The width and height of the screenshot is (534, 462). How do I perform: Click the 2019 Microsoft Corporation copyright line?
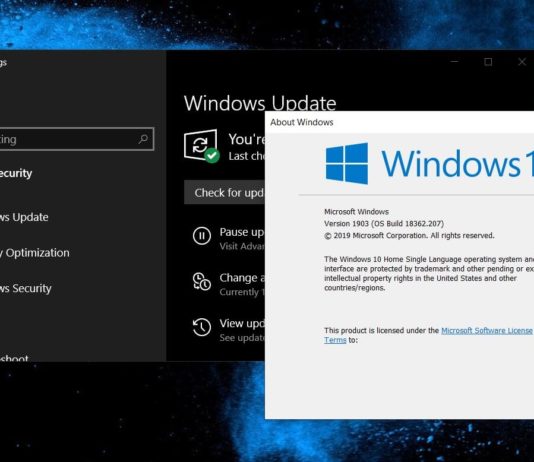point(409,236)
